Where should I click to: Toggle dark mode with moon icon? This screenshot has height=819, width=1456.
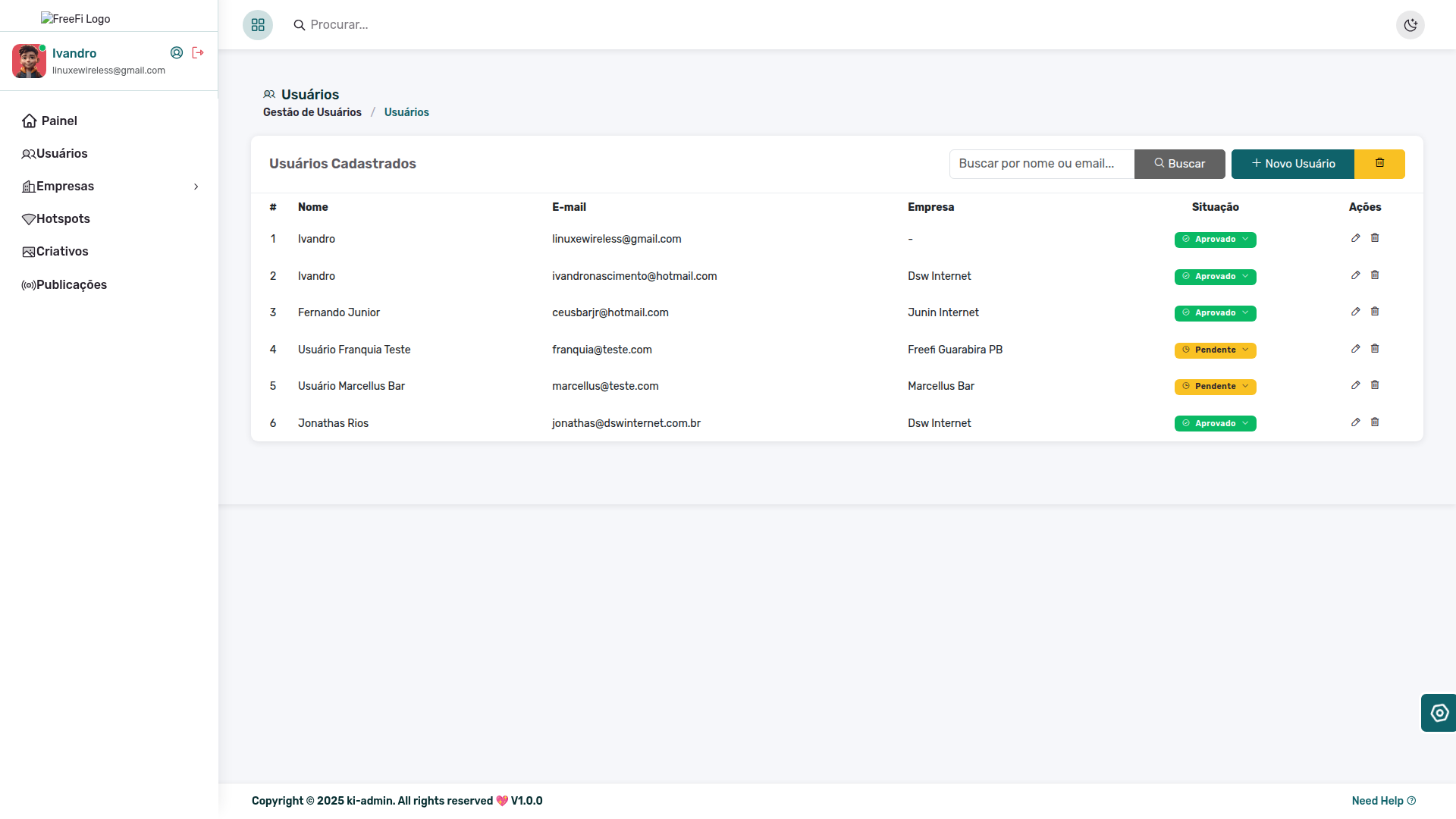point(1410,25)
